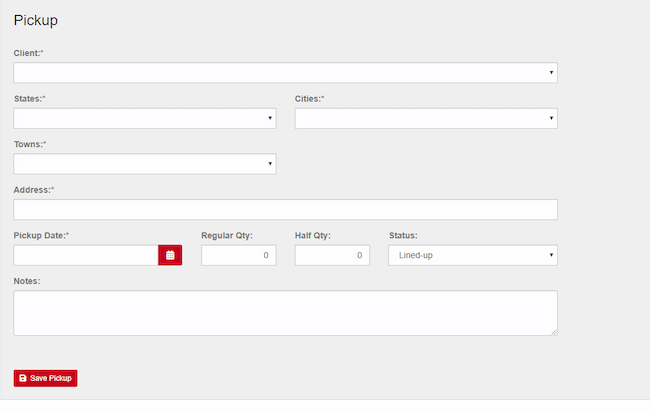Image resolution: width=650 pixels, height=411 pixels.
Task: Open the Client dropdown
Action: click(285, 73)
